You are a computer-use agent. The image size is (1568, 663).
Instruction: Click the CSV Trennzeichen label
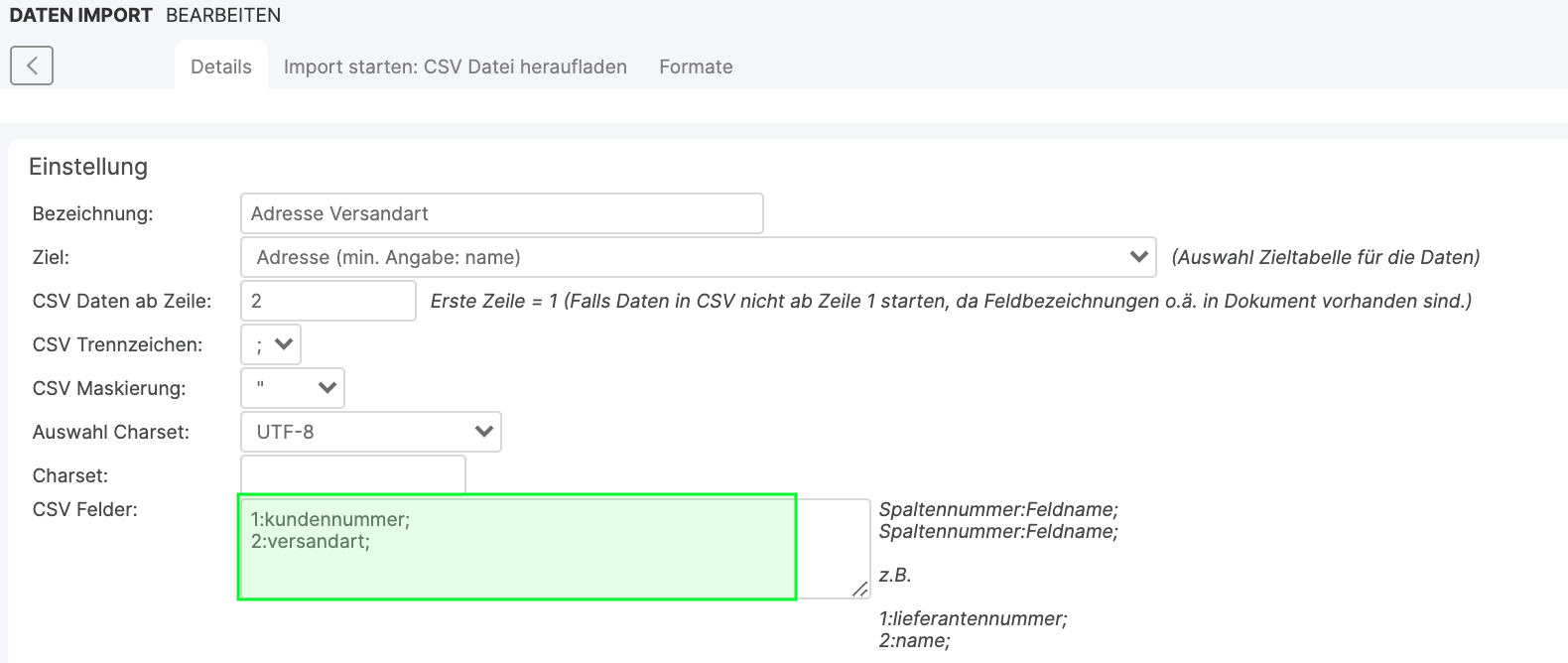pyautogui.click(x=117, y=344)
